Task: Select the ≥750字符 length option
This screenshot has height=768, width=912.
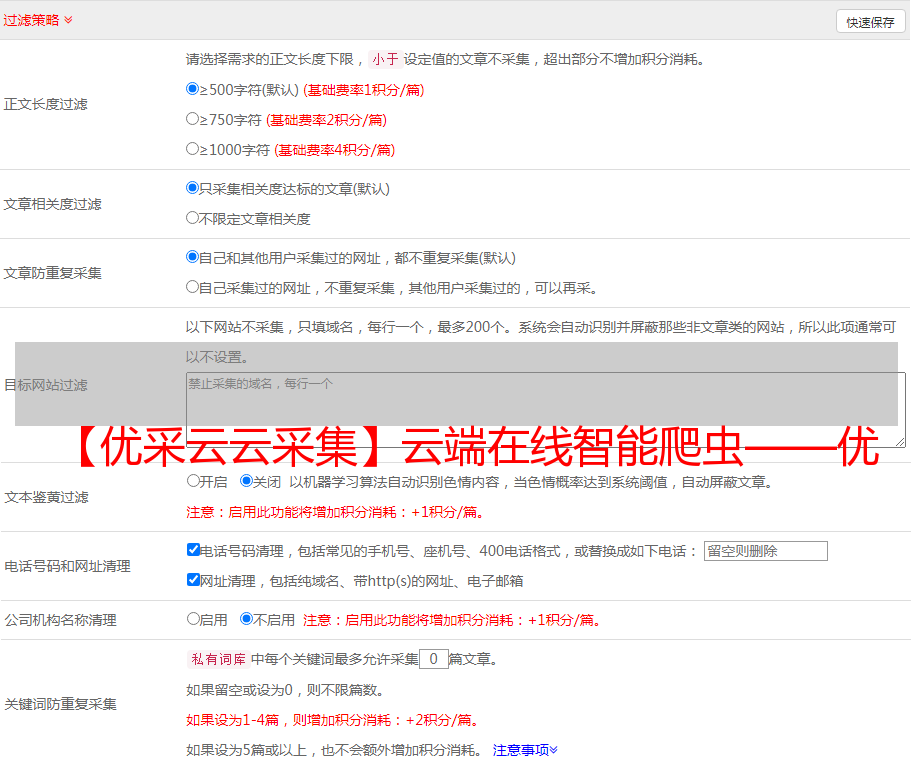Action: click(193, 119)
